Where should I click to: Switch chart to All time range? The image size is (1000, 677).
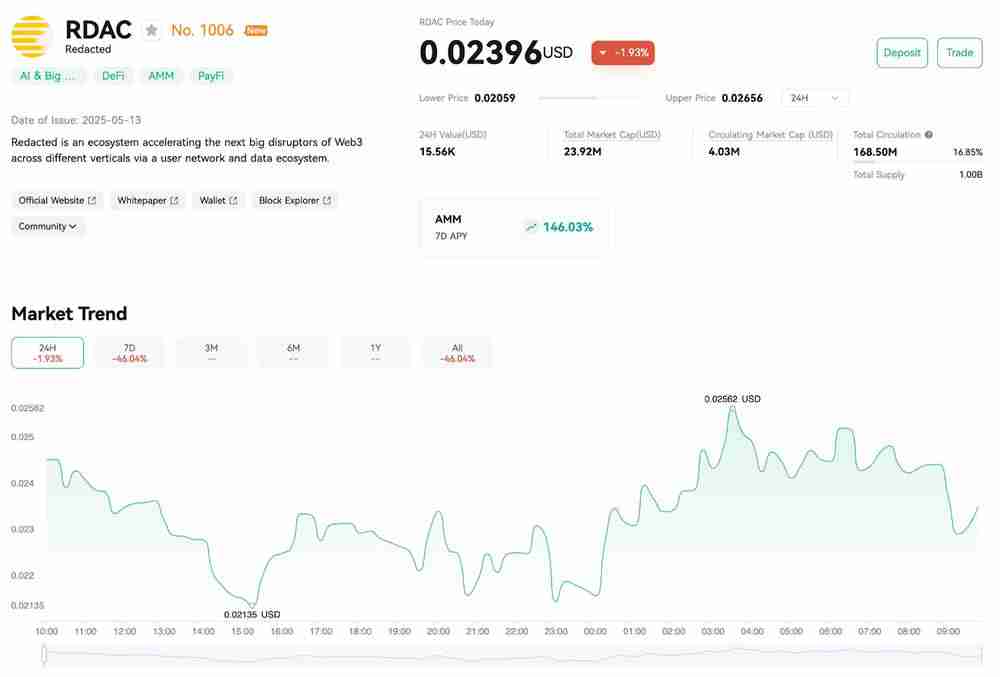[x=457, y=352]
